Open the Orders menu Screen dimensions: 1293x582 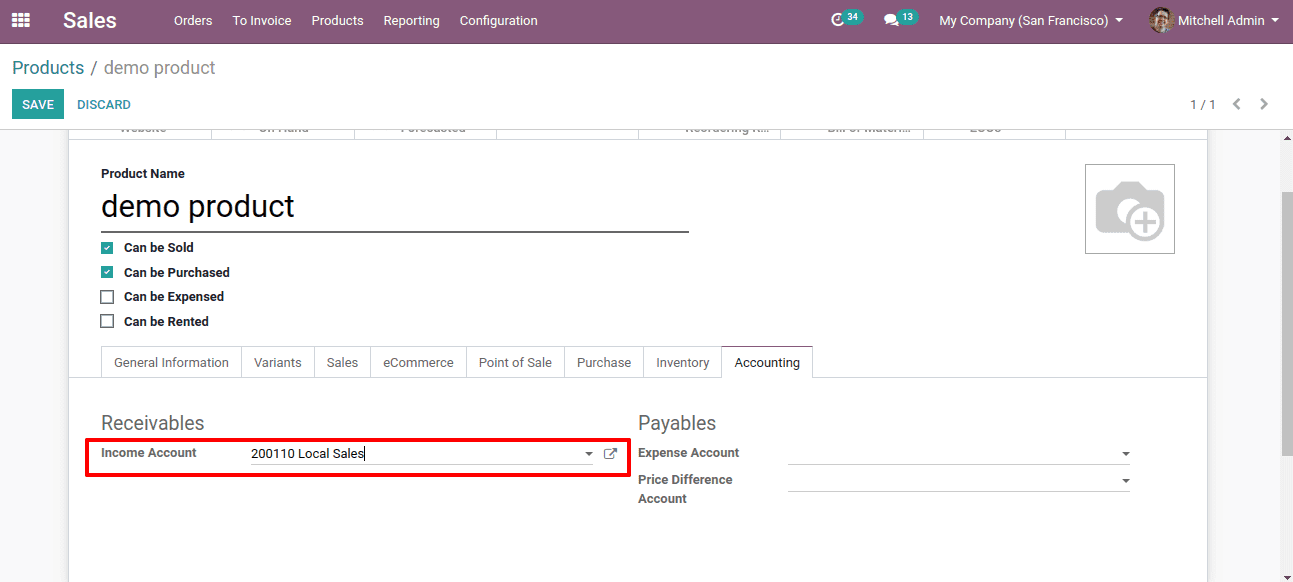tap(193, 20)
